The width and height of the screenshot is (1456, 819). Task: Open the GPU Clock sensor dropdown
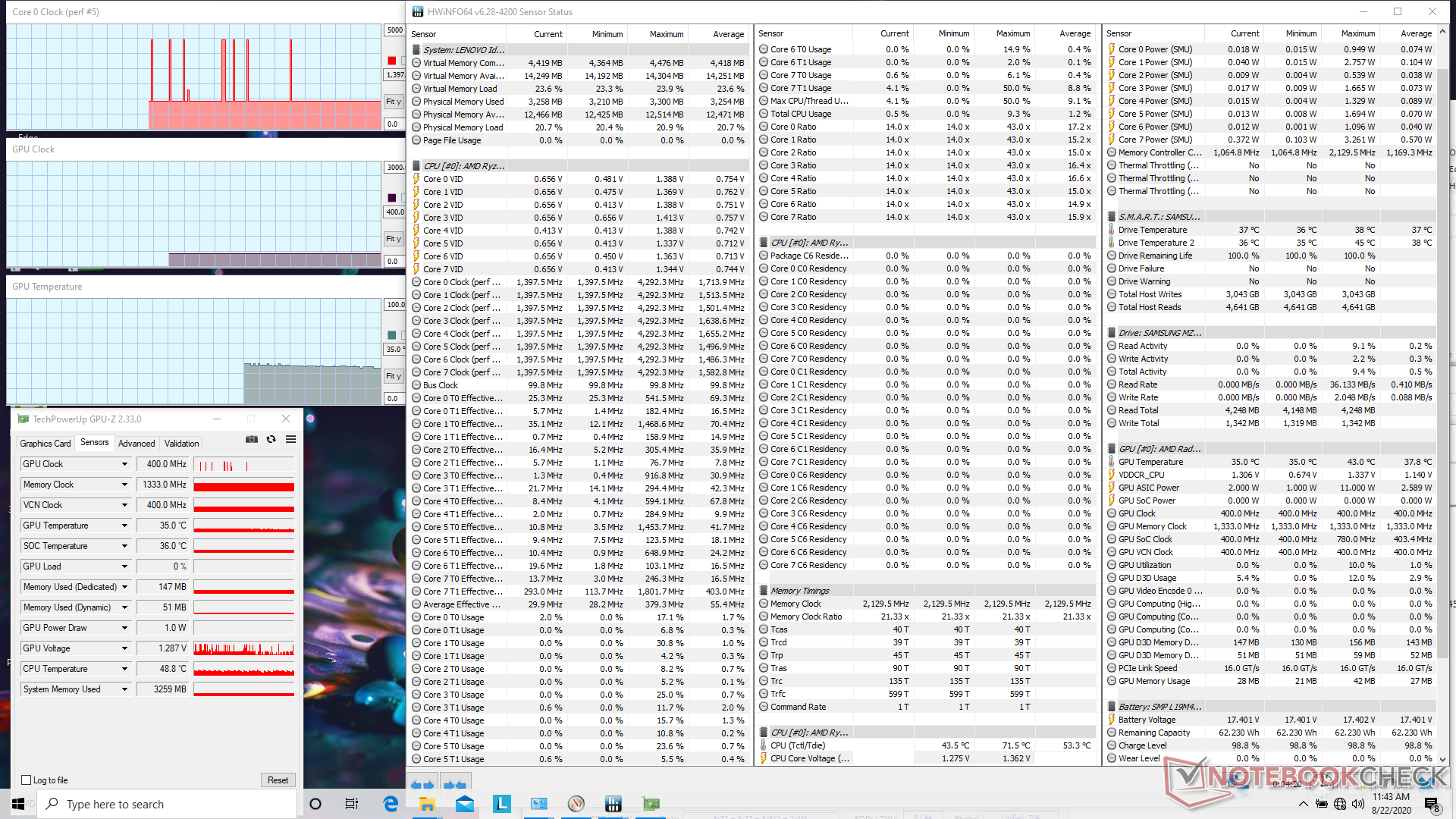pyautogui.click(x=124, y=464)
